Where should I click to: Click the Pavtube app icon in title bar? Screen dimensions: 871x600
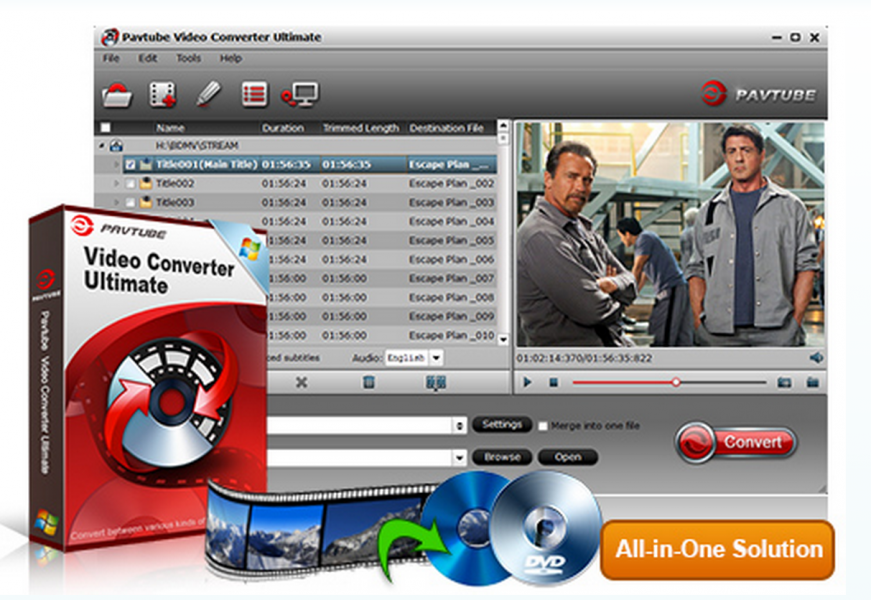(x=110, y=37)
